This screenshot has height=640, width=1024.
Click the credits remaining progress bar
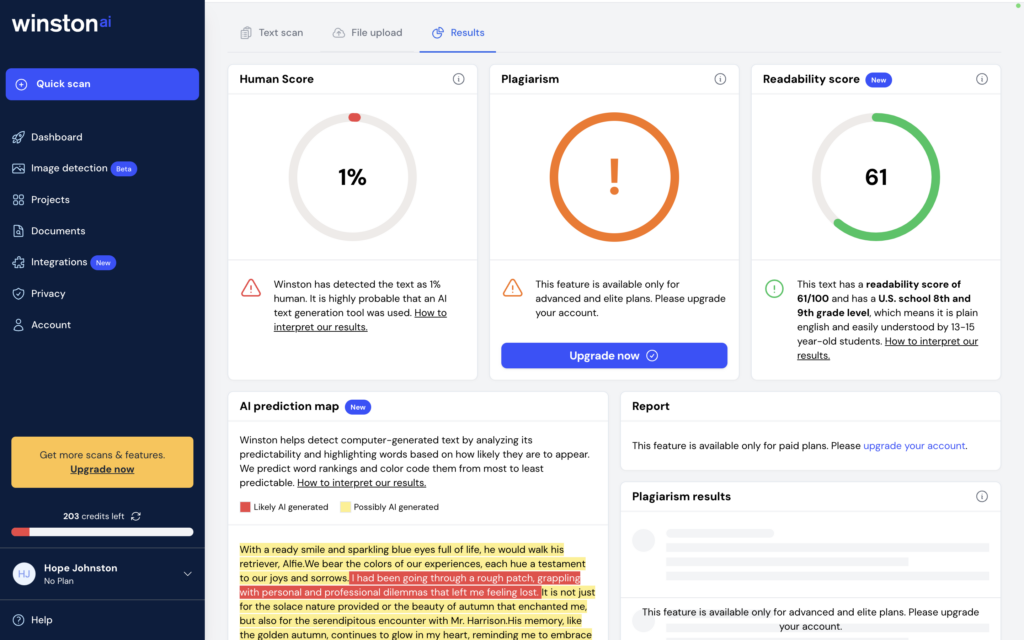pos(101,531)
